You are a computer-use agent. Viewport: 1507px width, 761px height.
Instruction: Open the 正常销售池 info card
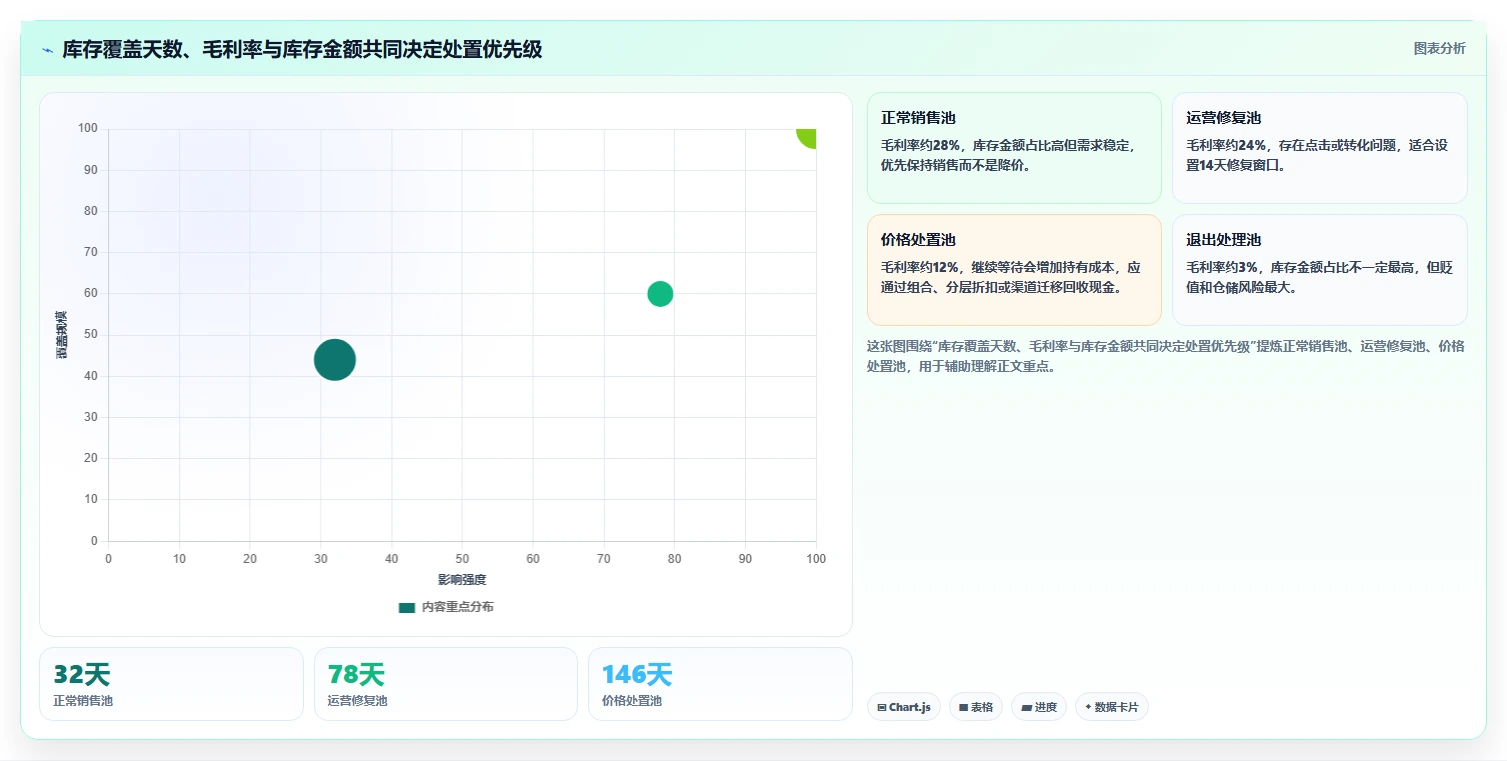(1014, 148)
